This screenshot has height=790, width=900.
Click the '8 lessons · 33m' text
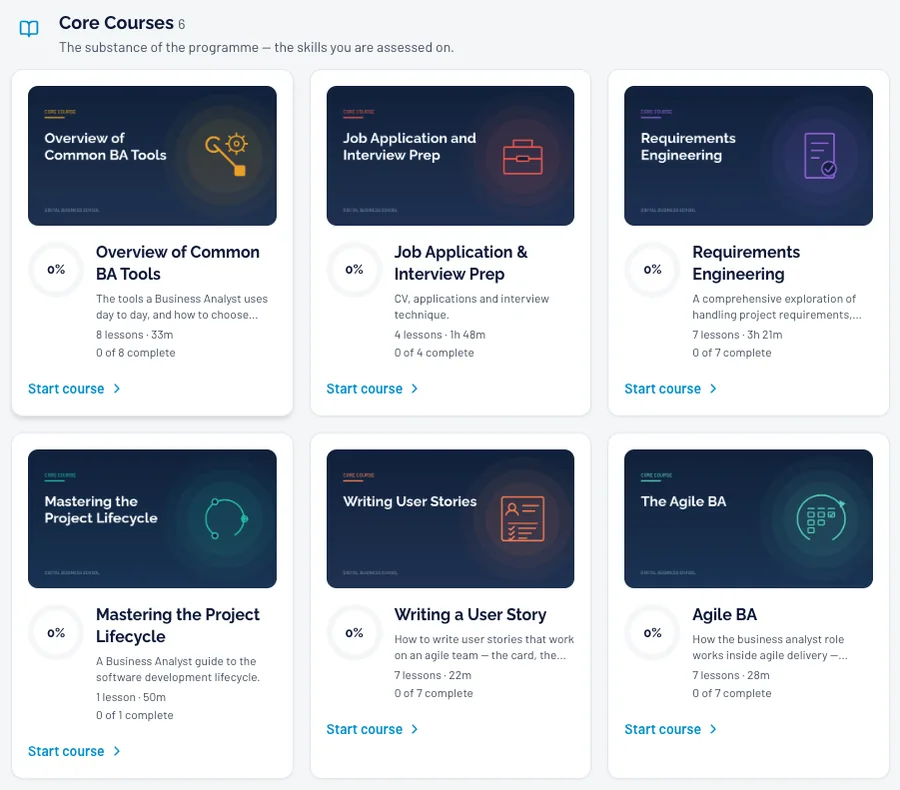[x=134, y=335]
